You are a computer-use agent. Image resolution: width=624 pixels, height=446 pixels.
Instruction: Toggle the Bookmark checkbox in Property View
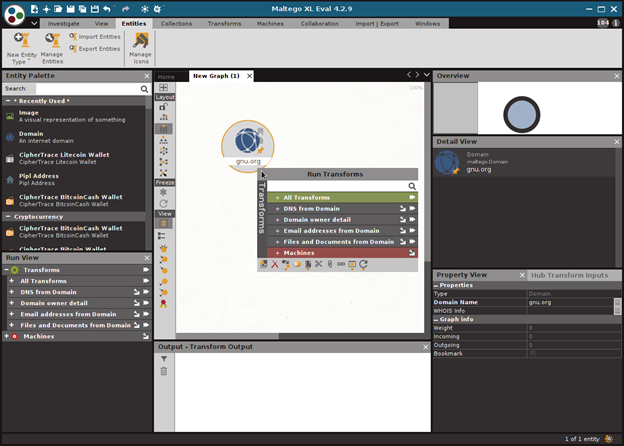tap(533, 353)
